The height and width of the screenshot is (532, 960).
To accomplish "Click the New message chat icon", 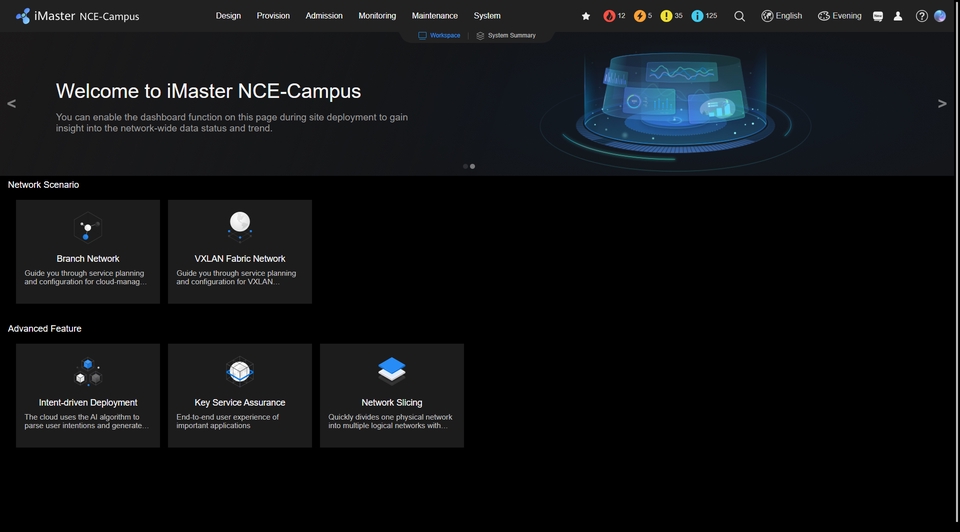I will [x=878, y=17].
